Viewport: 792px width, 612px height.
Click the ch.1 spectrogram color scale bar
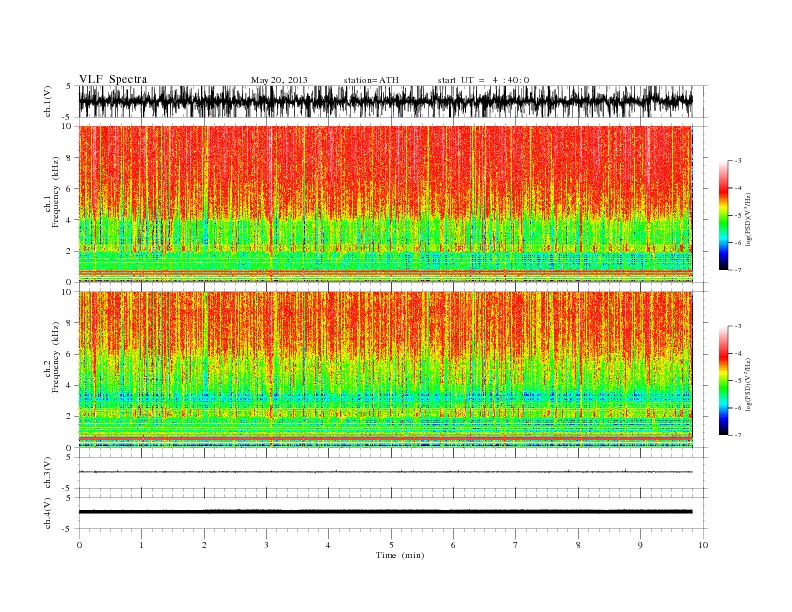point(723,215)
